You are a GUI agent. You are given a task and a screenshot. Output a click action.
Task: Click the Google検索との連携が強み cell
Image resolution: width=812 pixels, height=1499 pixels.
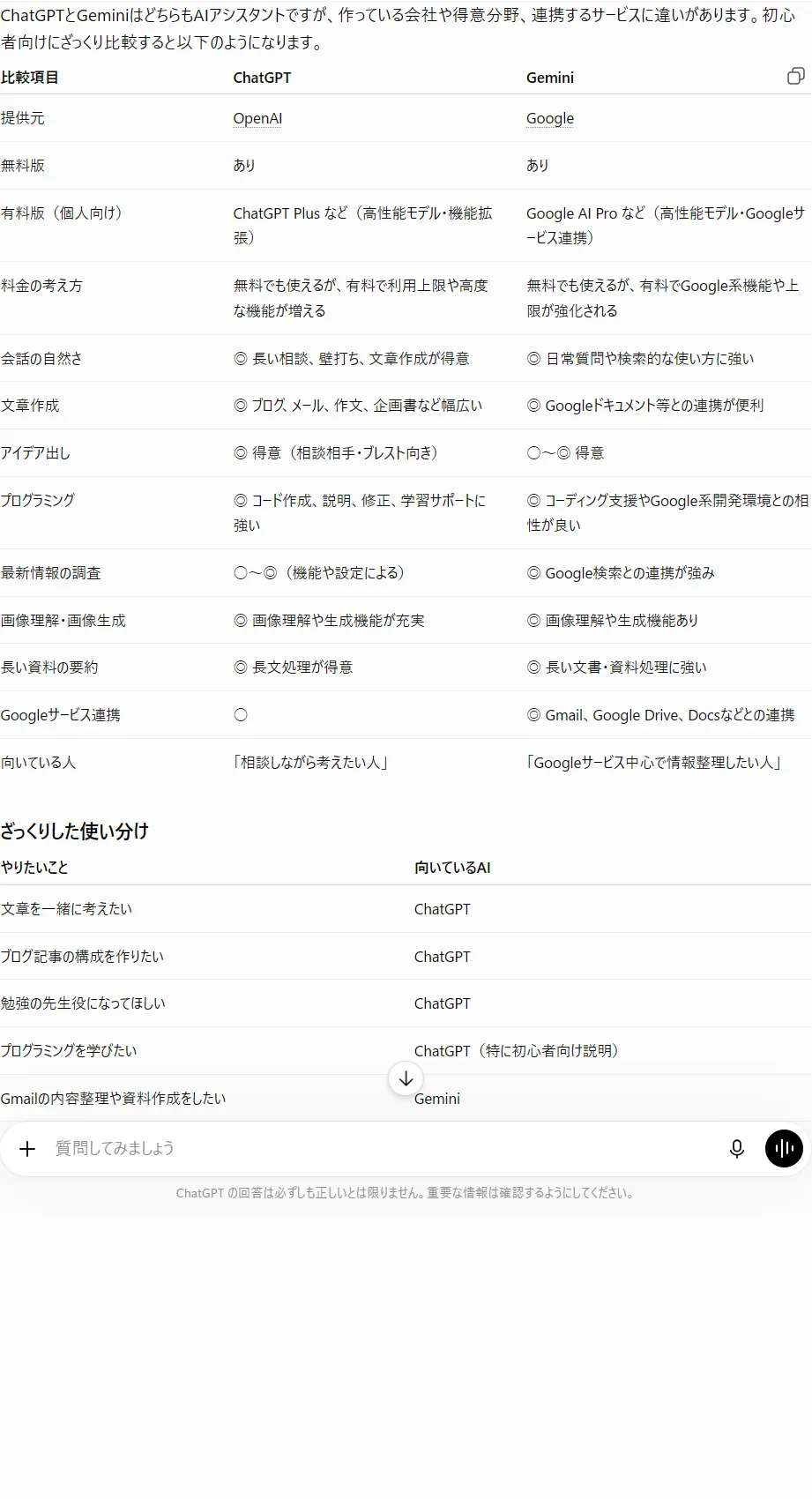click(x=621, y=573)
